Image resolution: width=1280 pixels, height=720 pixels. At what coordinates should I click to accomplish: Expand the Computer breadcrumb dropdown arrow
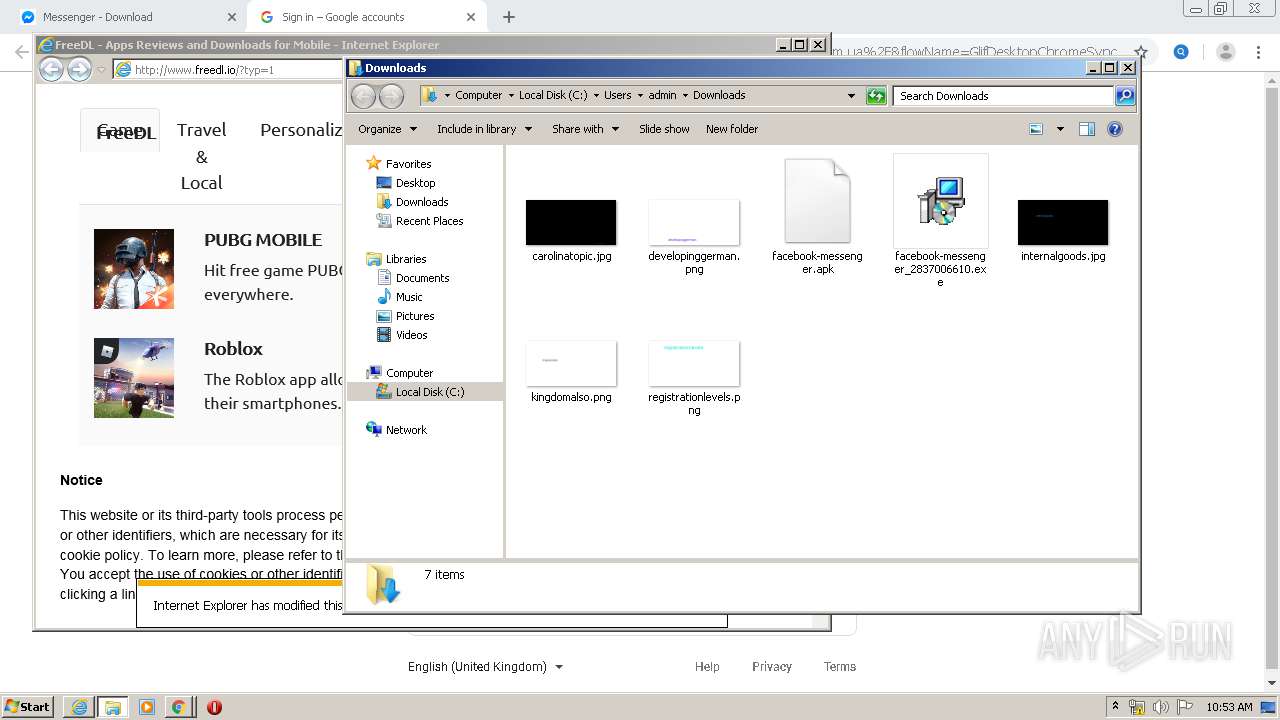pos(510,96)
